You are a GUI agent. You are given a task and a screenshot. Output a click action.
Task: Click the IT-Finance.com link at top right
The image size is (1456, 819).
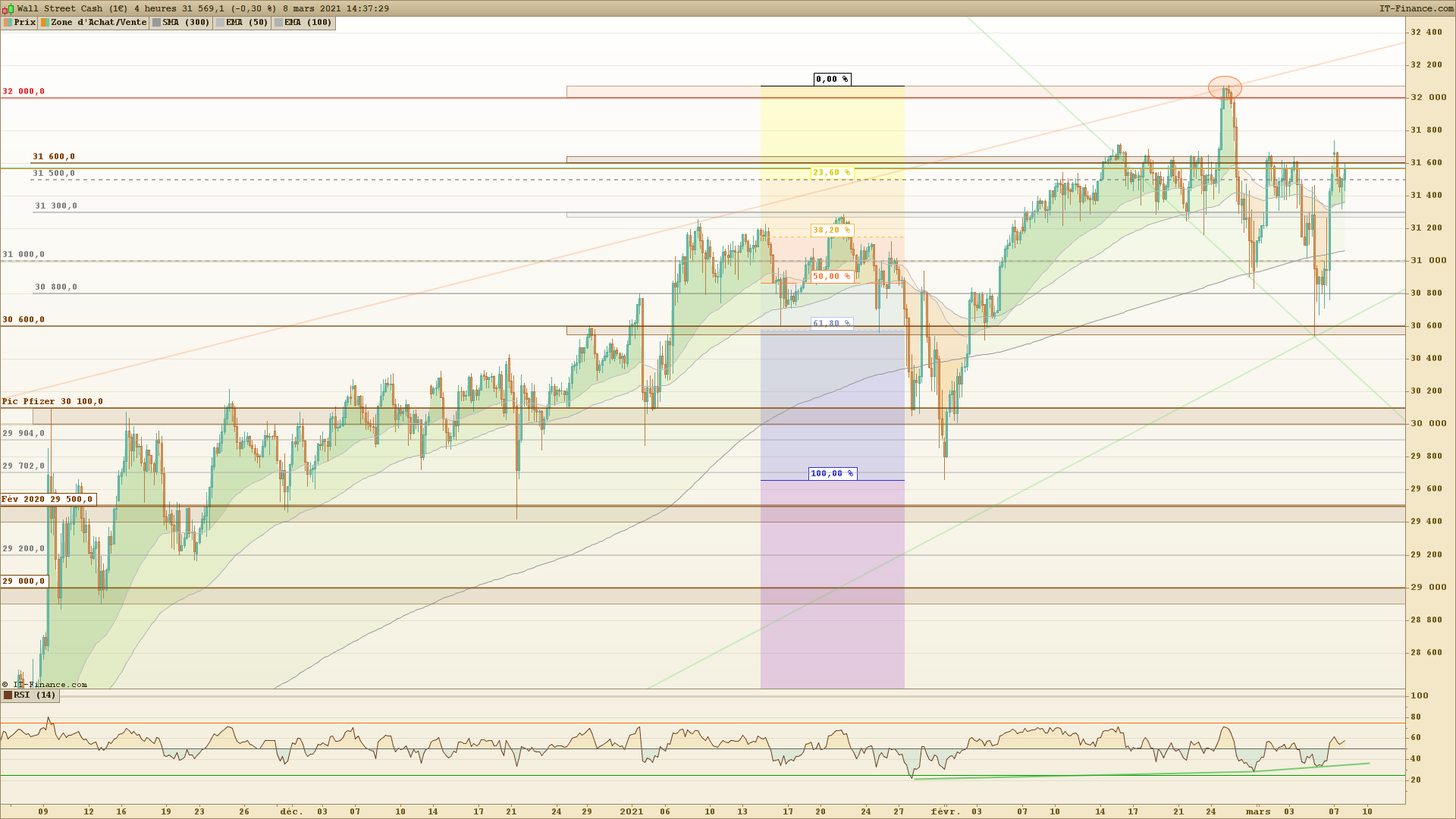(1416, 8)
